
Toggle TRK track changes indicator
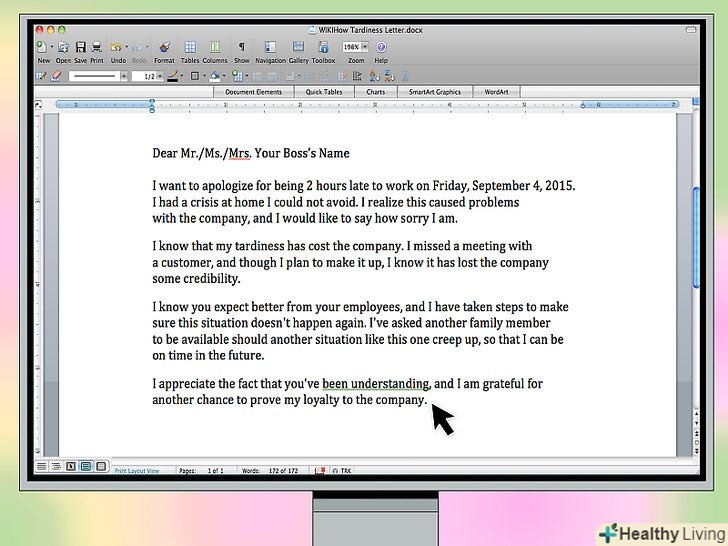342,470
